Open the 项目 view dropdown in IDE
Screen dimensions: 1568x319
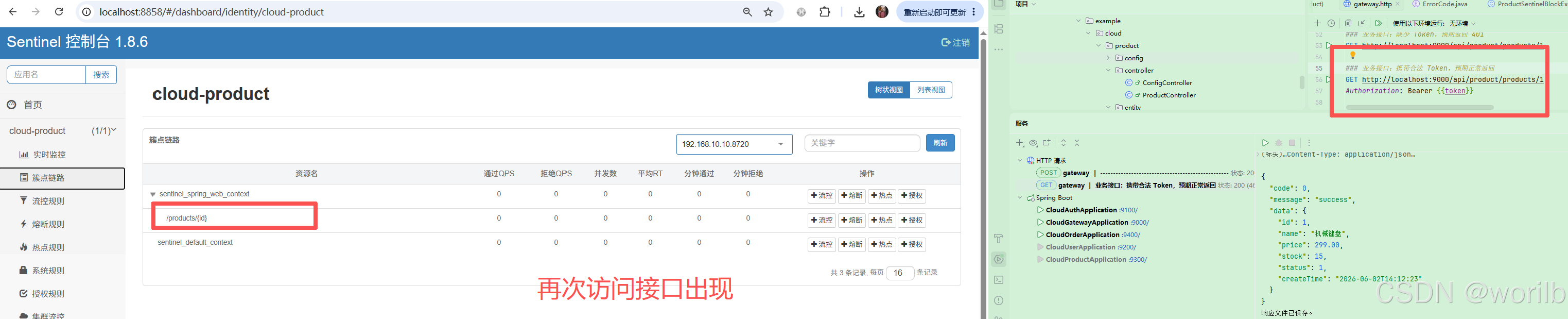click(x=1025, y=4)
